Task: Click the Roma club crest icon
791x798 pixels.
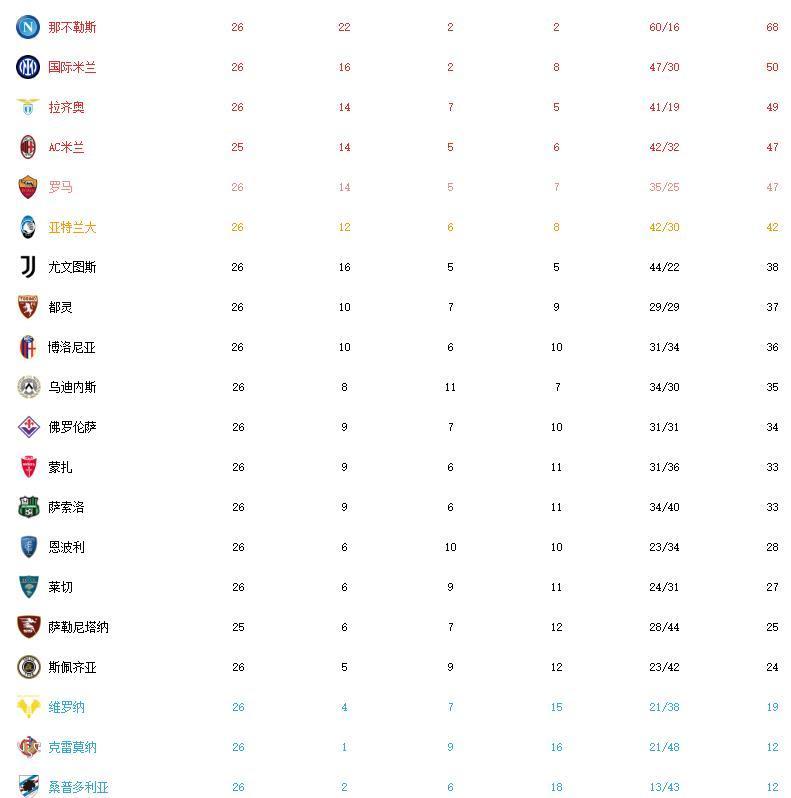Action: pos(27,187)
